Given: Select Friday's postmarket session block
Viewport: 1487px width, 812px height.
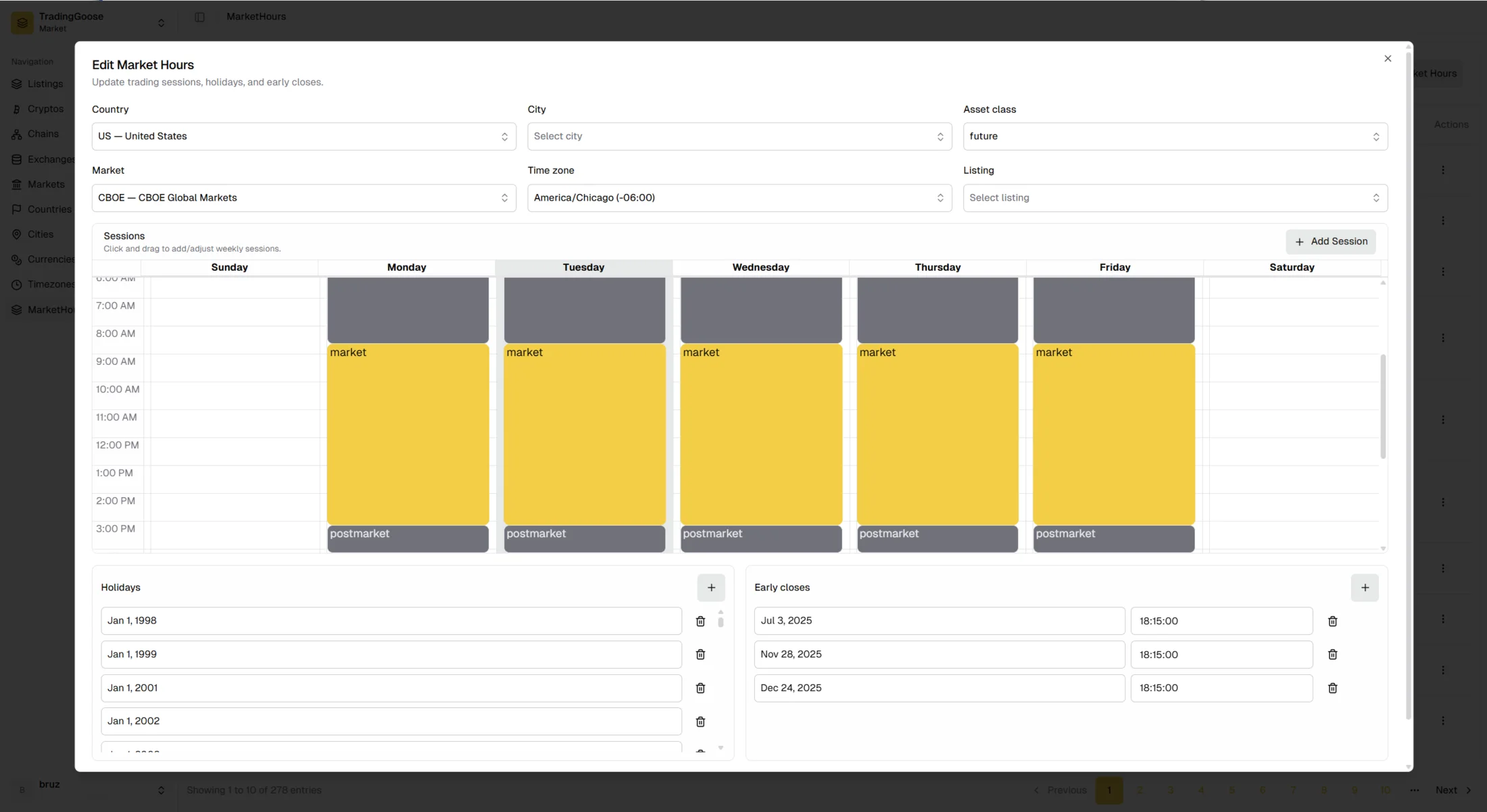Looking at the screenshot, I should click(1114, 539).
